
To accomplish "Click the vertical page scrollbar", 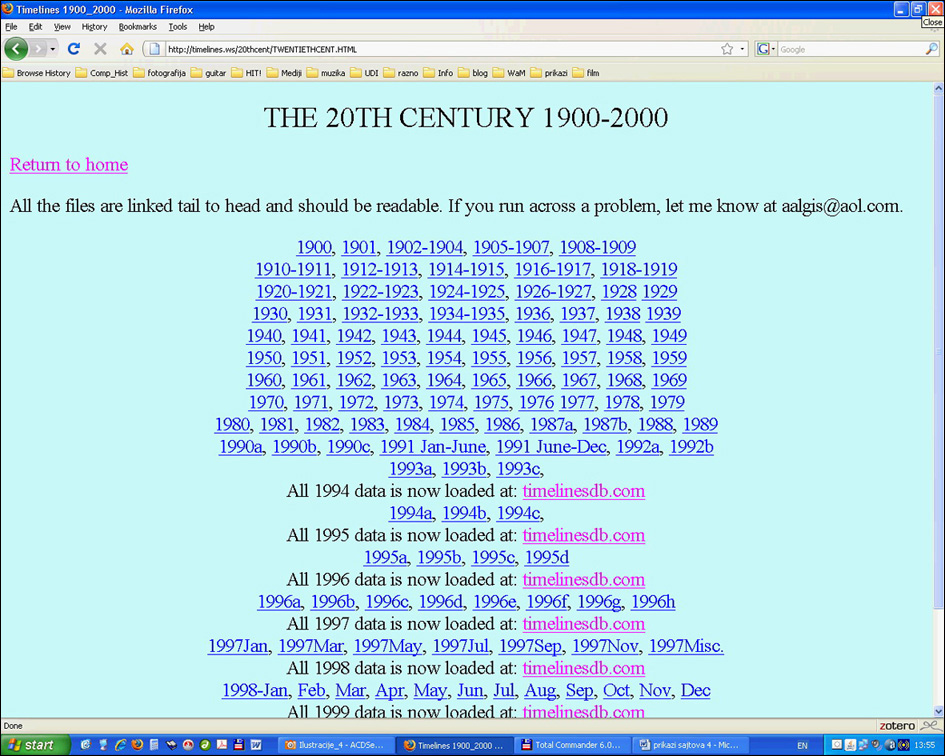I will click(x=938, y=400).
